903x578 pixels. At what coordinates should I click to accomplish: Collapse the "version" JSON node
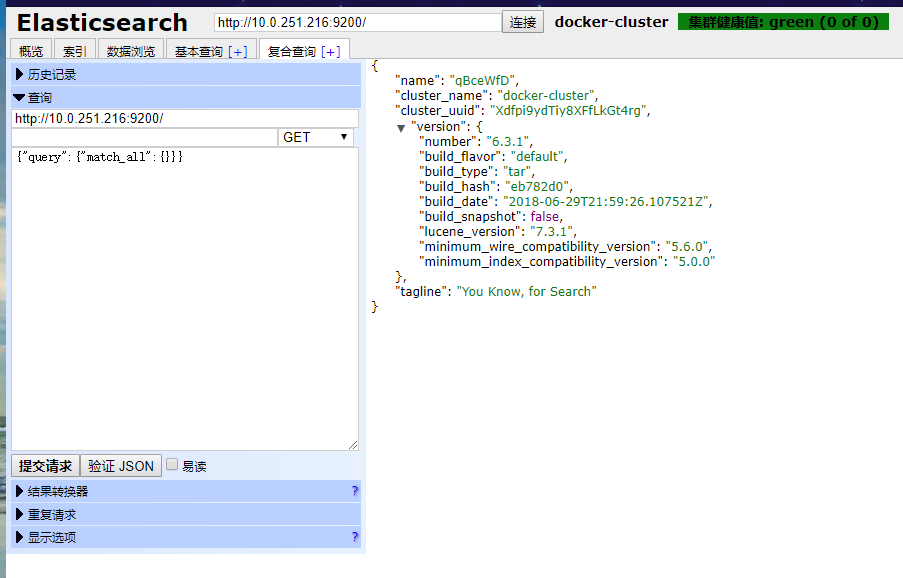(x=401, y=128)
